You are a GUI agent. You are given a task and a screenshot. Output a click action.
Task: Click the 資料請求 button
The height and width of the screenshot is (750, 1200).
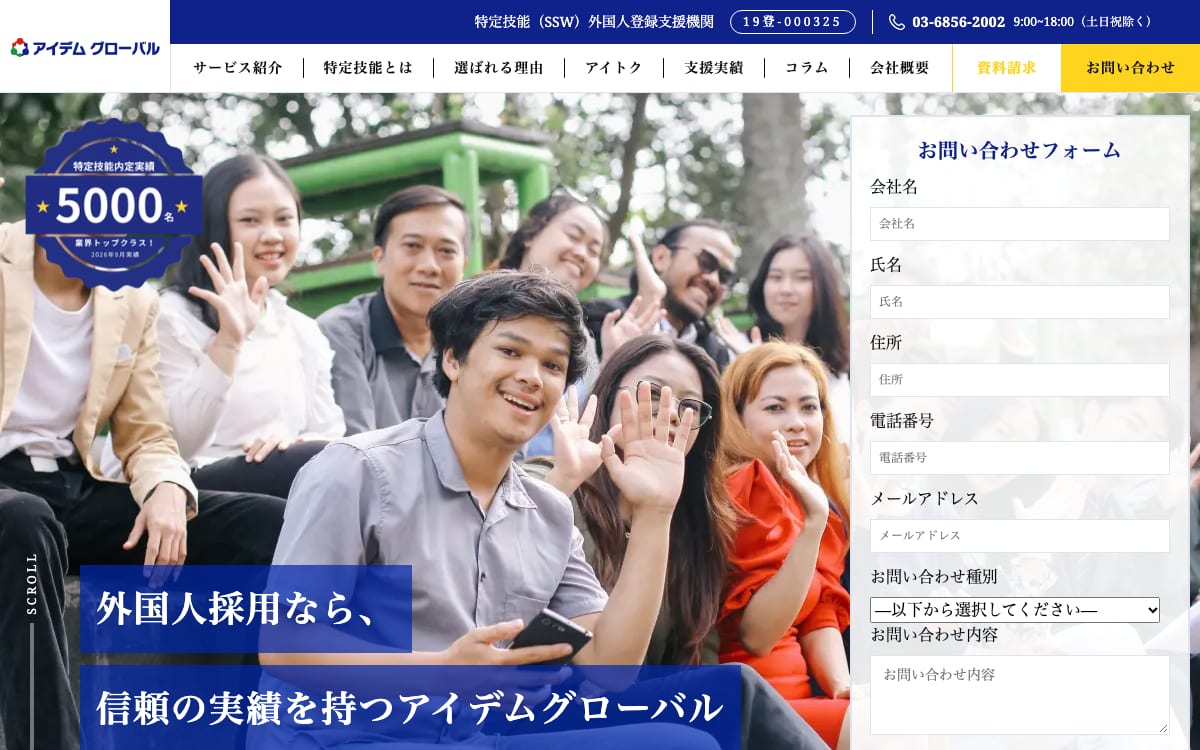[1007, 68]
